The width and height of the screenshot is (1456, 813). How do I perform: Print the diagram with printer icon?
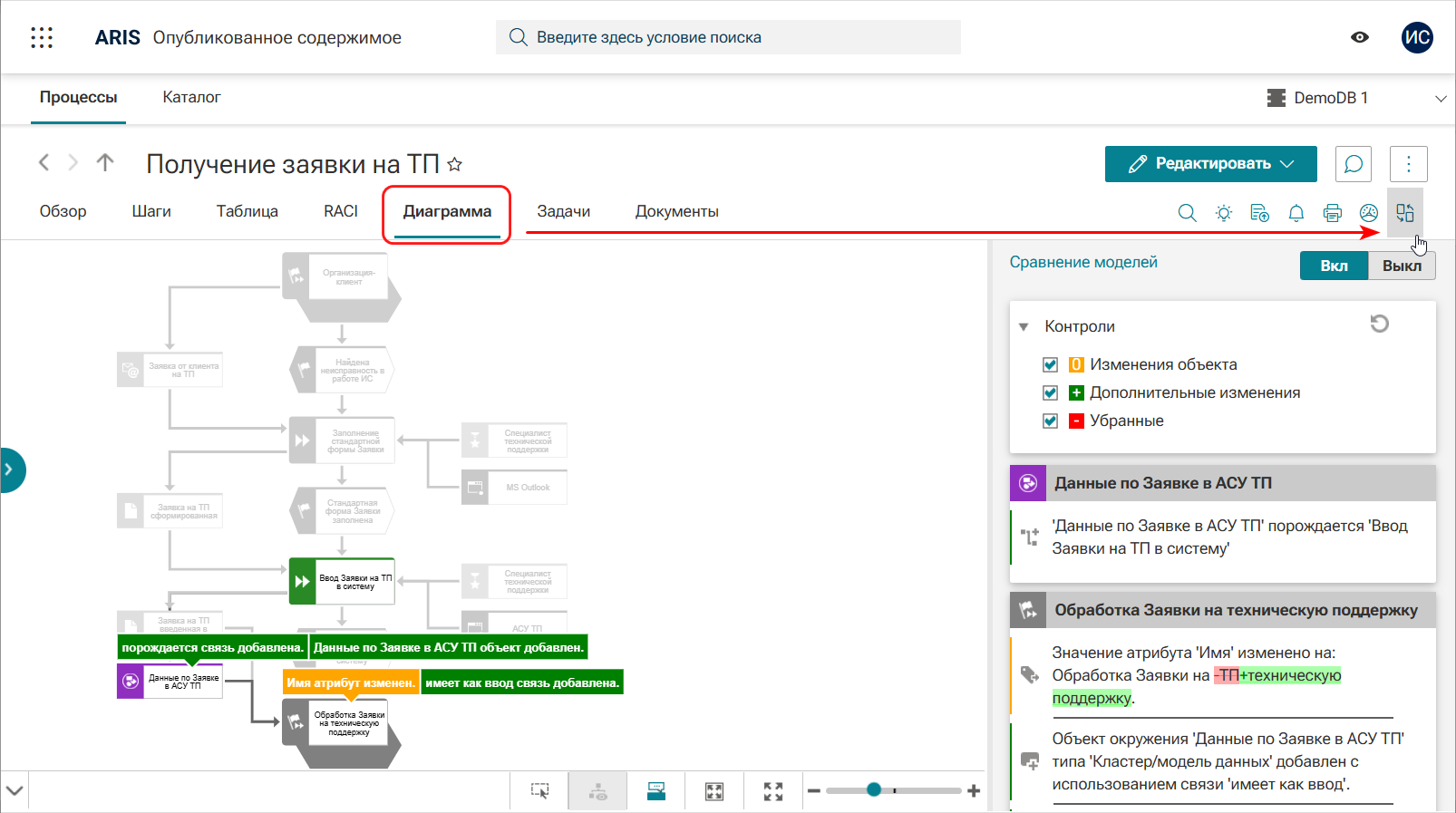click(1333, 213)
